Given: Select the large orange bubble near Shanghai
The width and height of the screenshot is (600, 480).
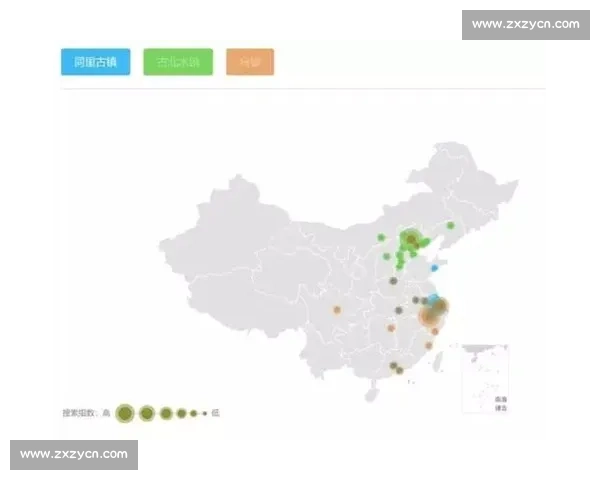Looking at the screenshot, I should click(x=431, y=315).
